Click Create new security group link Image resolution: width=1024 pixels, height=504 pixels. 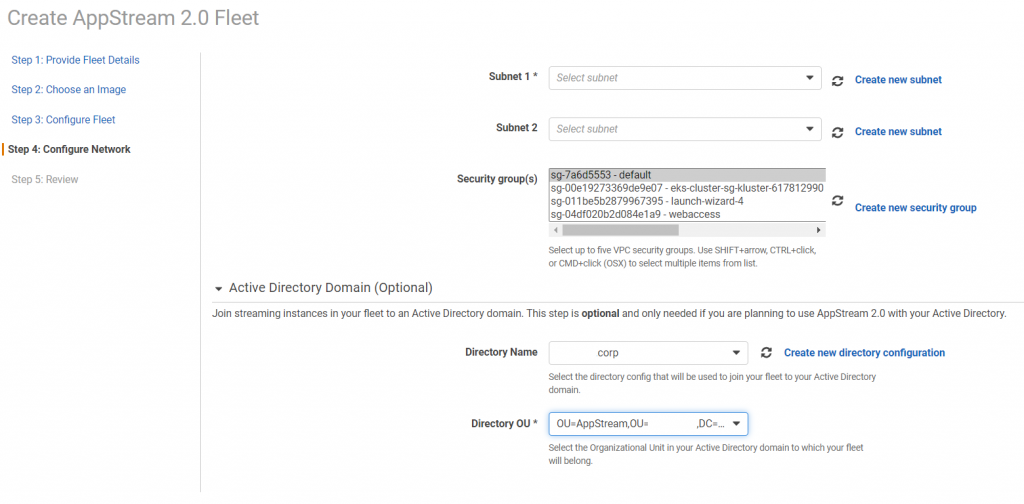tap(916, 208)
